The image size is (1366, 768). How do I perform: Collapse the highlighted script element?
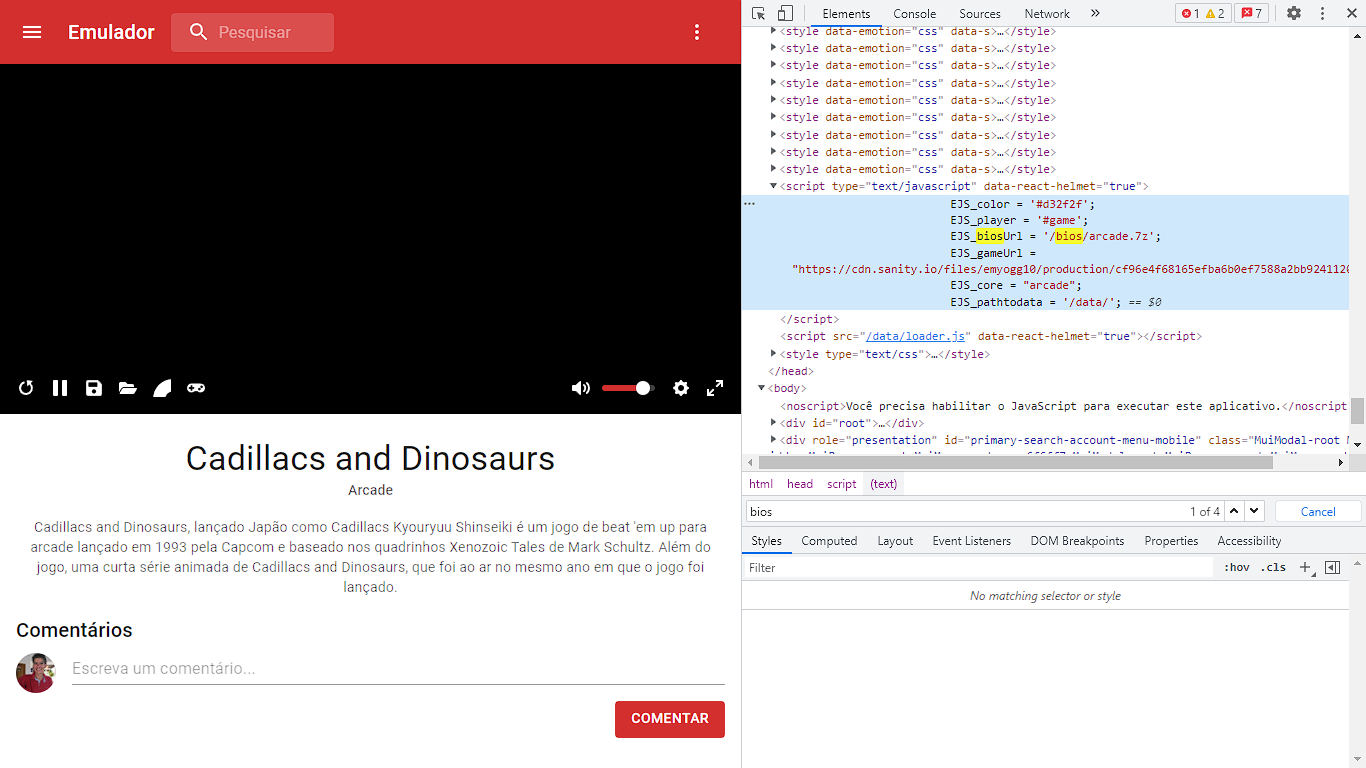pos(772,186)
